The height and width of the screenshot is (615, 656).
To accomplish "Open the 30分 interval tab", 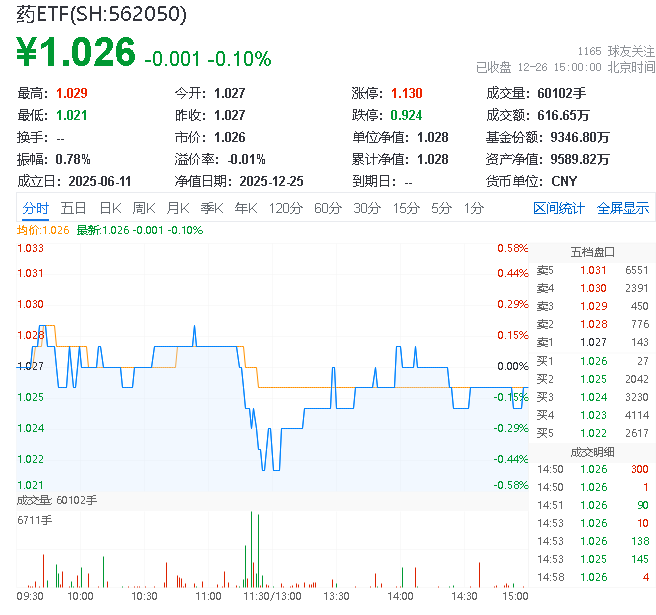I will tap(367, 208).
